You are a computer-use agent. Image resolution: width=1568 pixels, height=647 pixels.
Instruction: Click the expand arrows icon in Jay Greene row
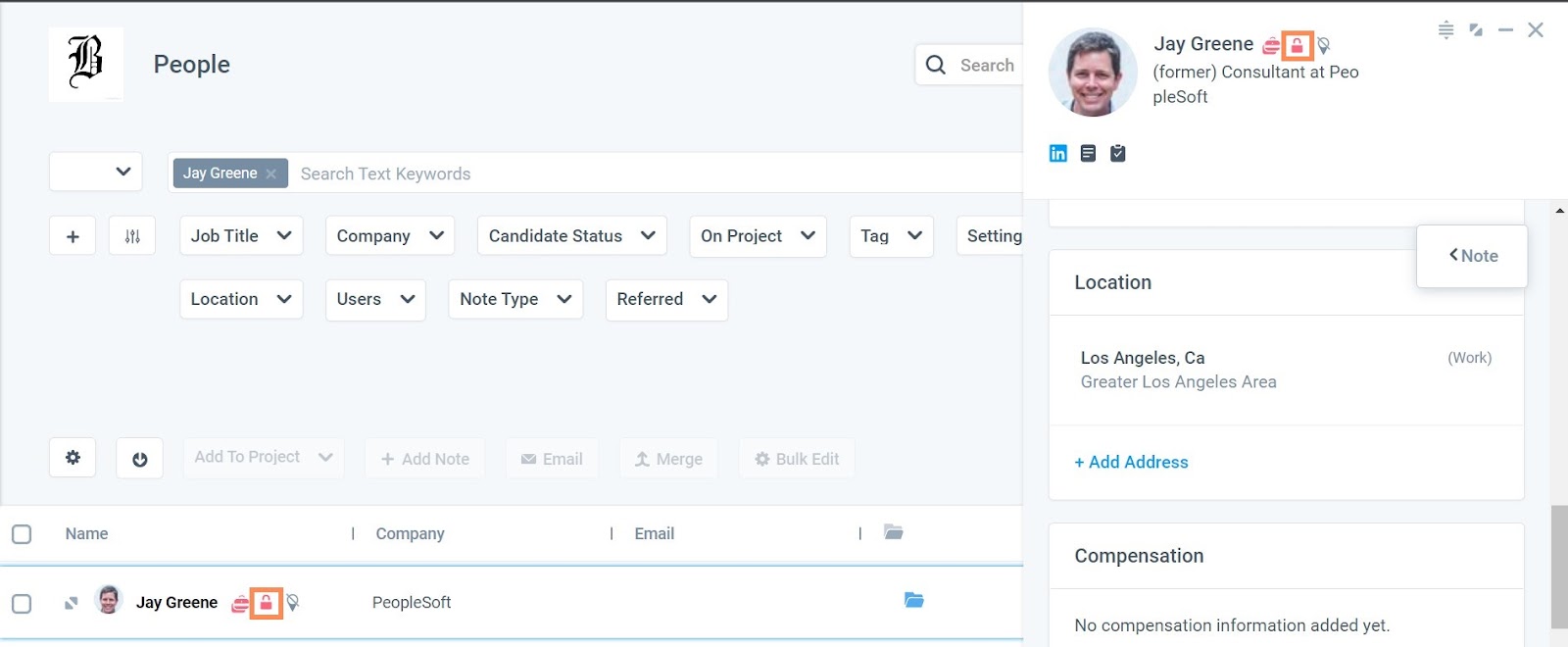point(71,603)
